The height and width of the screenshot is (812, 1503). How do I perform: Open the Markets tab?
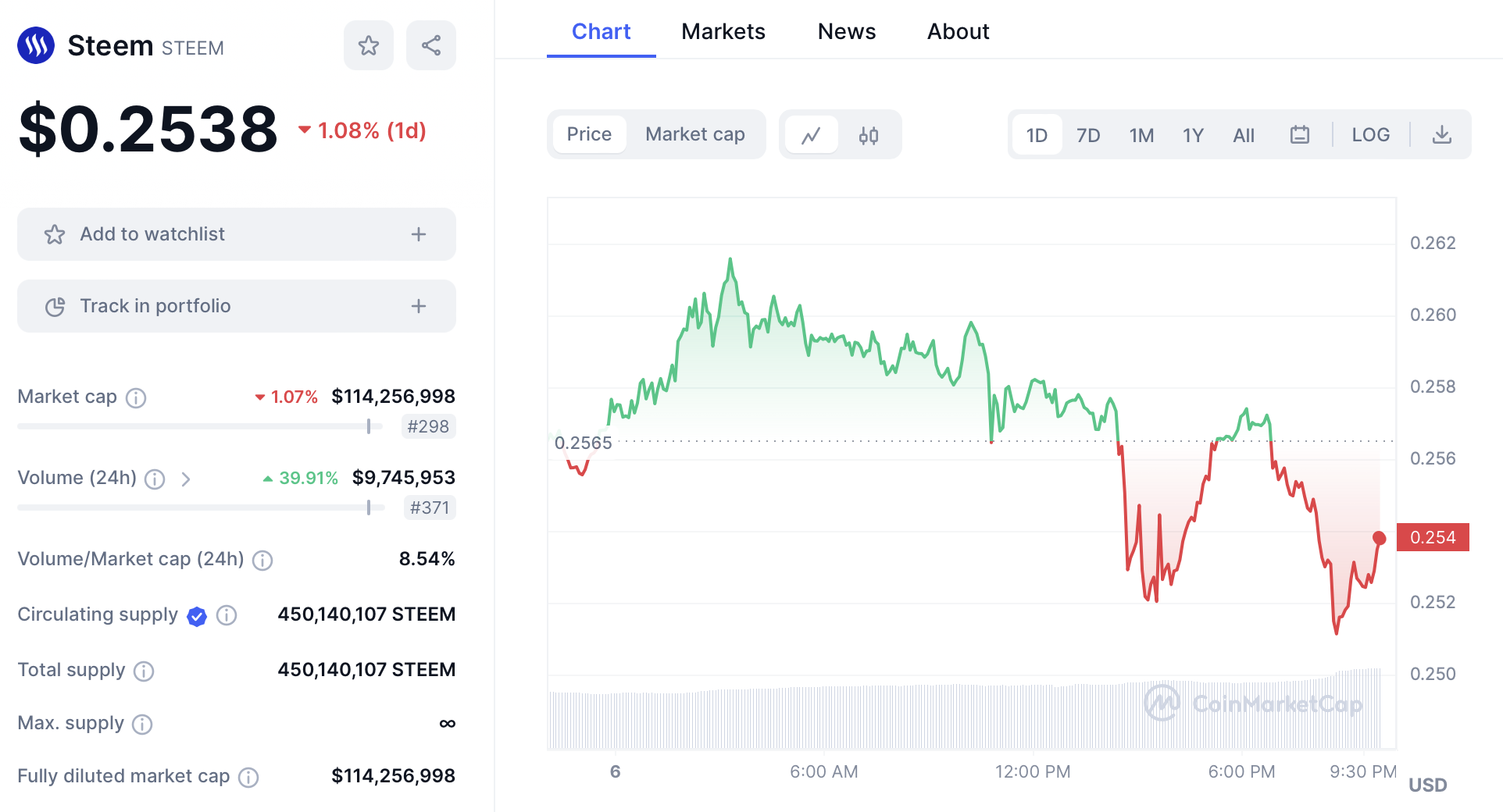tap(723, 31)
